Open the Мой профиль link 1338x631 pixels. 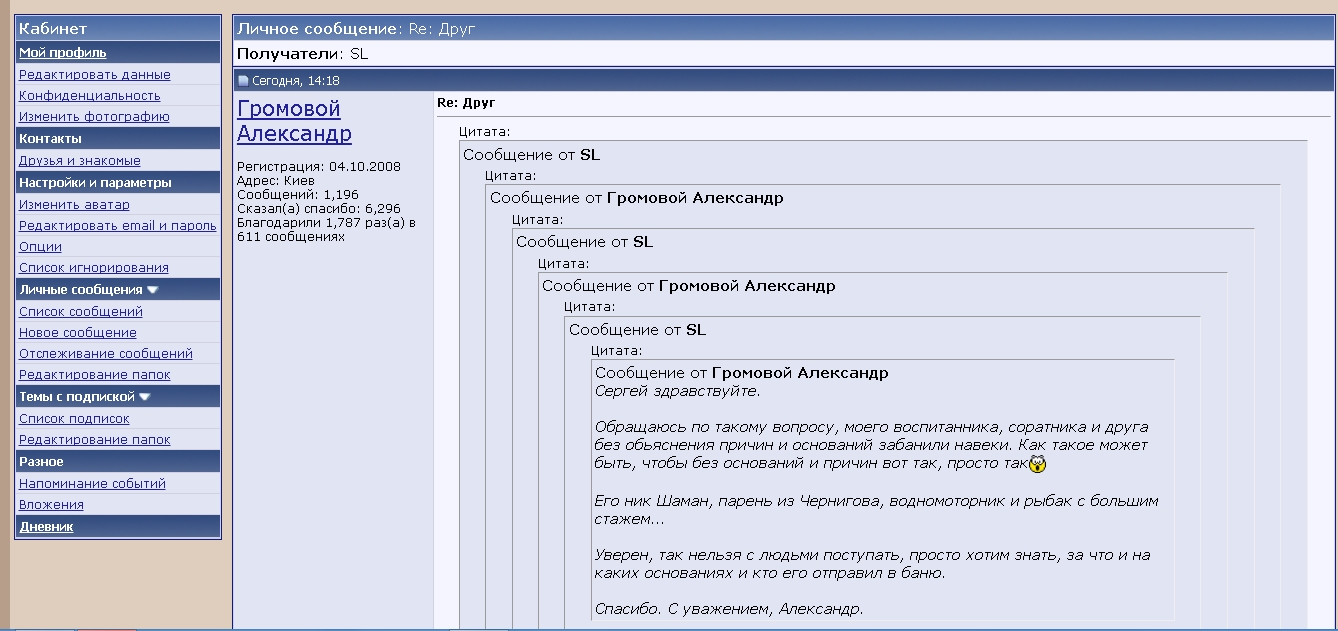pyautogui.click(x=62, y=53)
